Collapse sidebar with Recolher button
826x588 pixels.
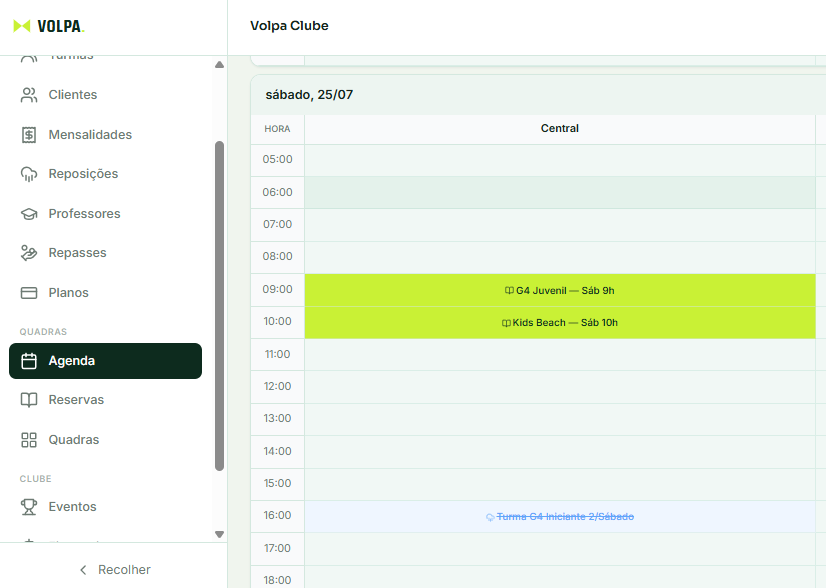(x=115, y=570)
